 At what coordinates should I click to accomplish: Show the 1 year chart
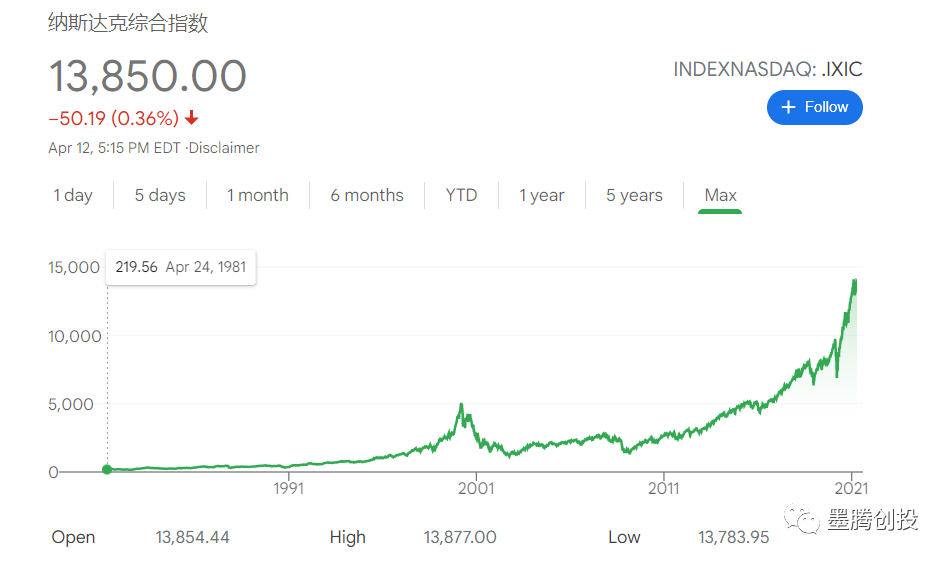(x=542, y=195)
